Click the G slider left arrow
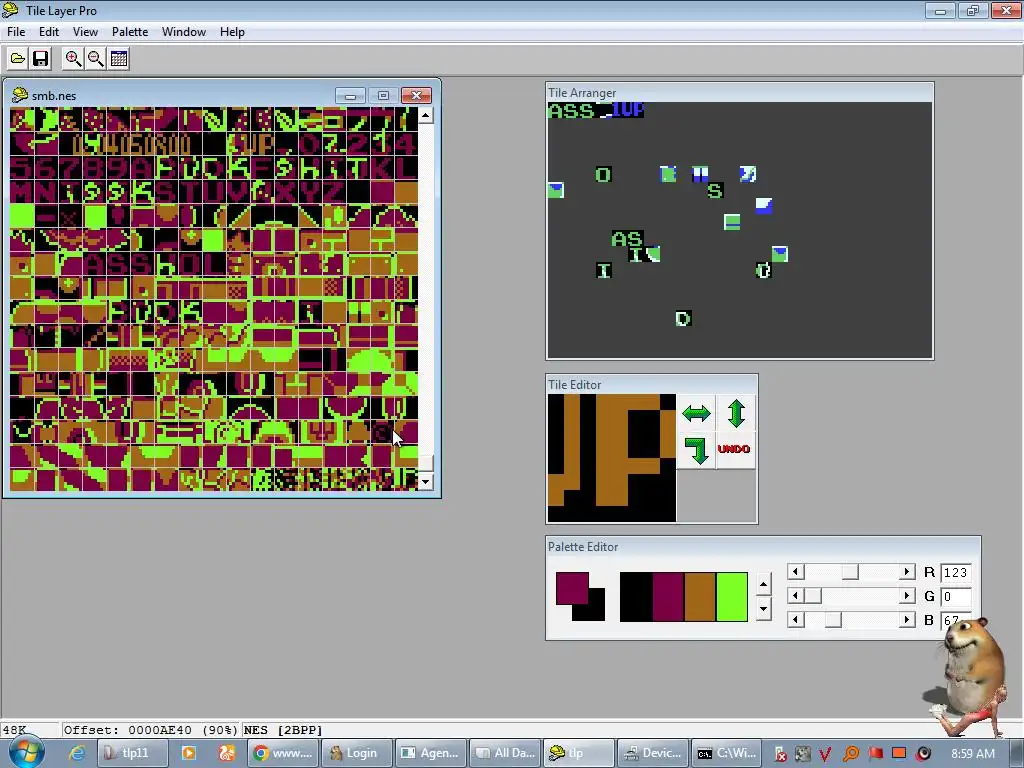The width and height of the screenshot is (1024, 768). click(x=795, y=596)
